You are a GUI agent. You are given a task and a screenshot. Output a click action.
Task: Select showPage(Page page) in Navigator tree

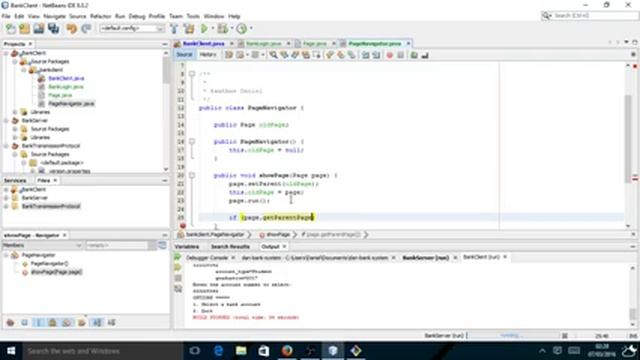click(56, 272)
